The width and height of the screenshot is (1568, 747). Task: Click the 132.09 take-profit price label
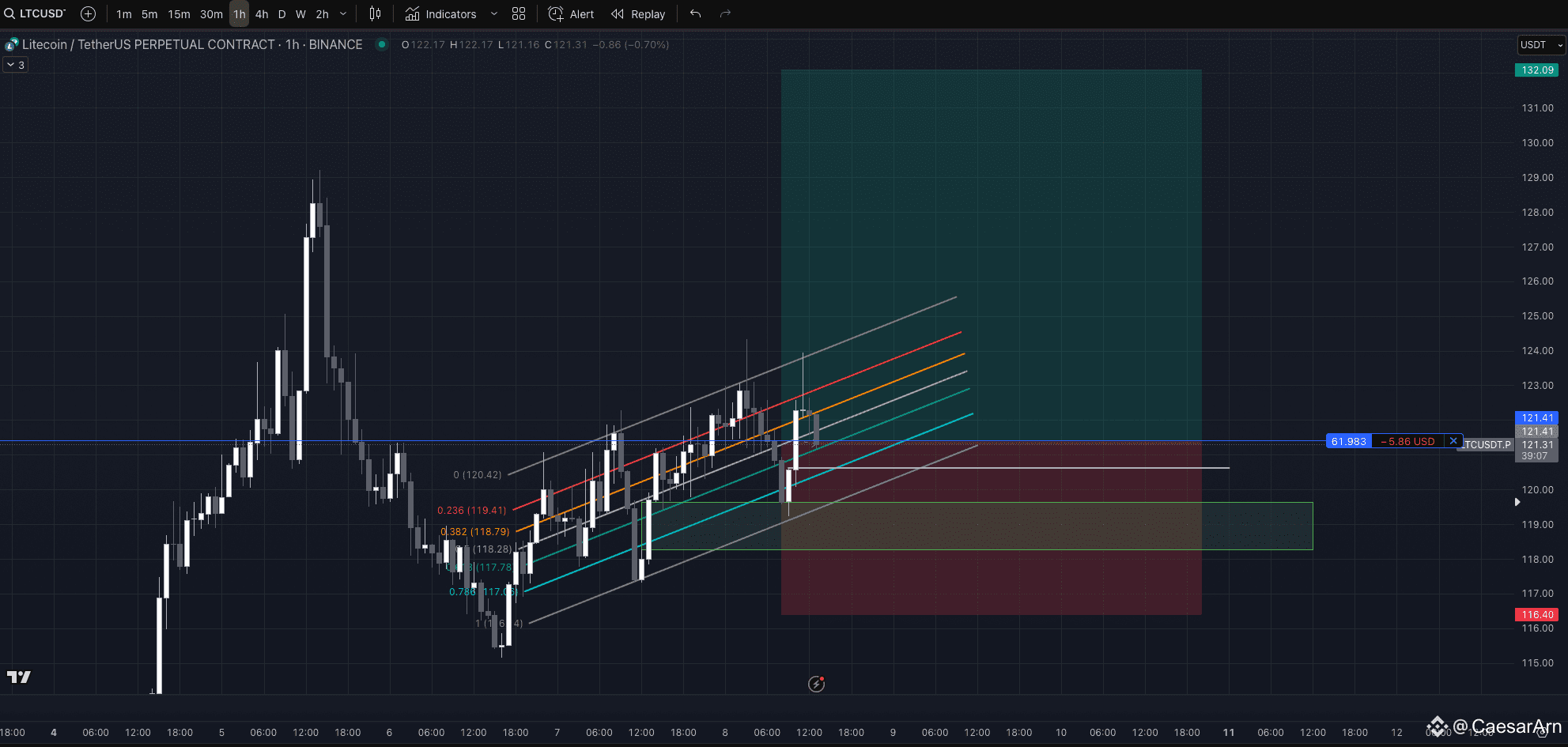point(1537,70)
